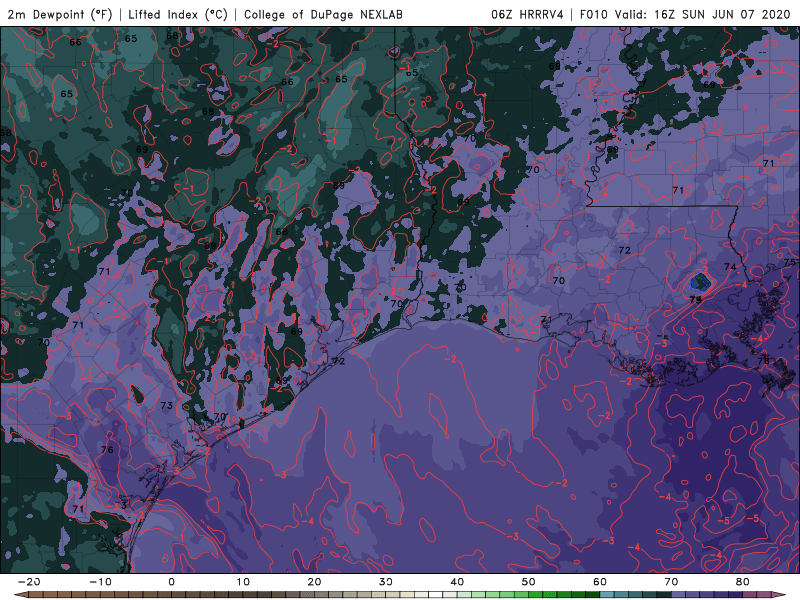This screenshot has width=800, height=600.
Task: Click the 40 label on the color scale
Action: coord(457,582)
